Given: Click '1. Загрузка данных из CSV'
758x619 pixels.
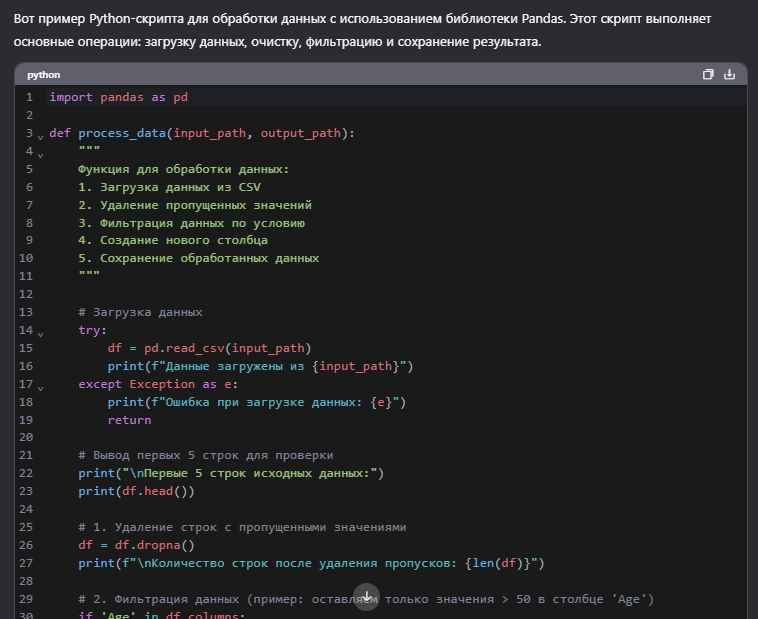Looking at the screenshot, I should pos(169,187).
